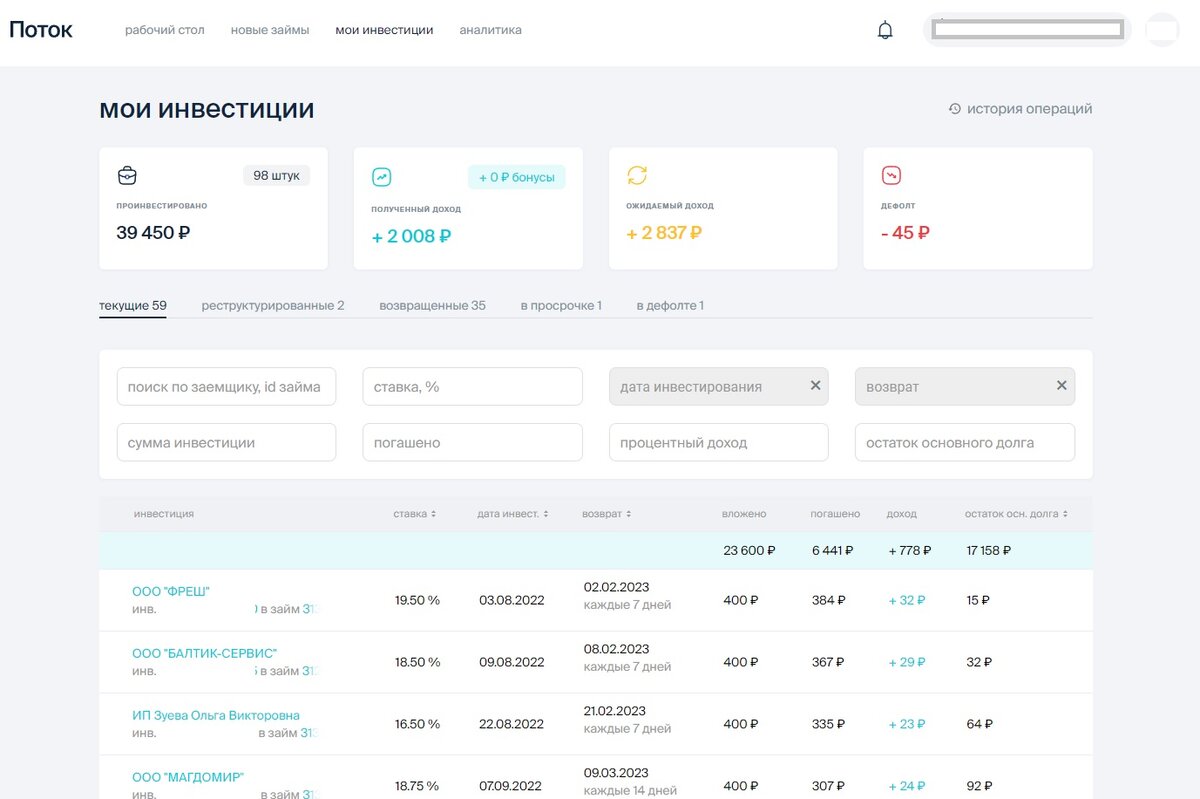
Task: Open мои инвестиции in top navigation
Action: point(384,30)
